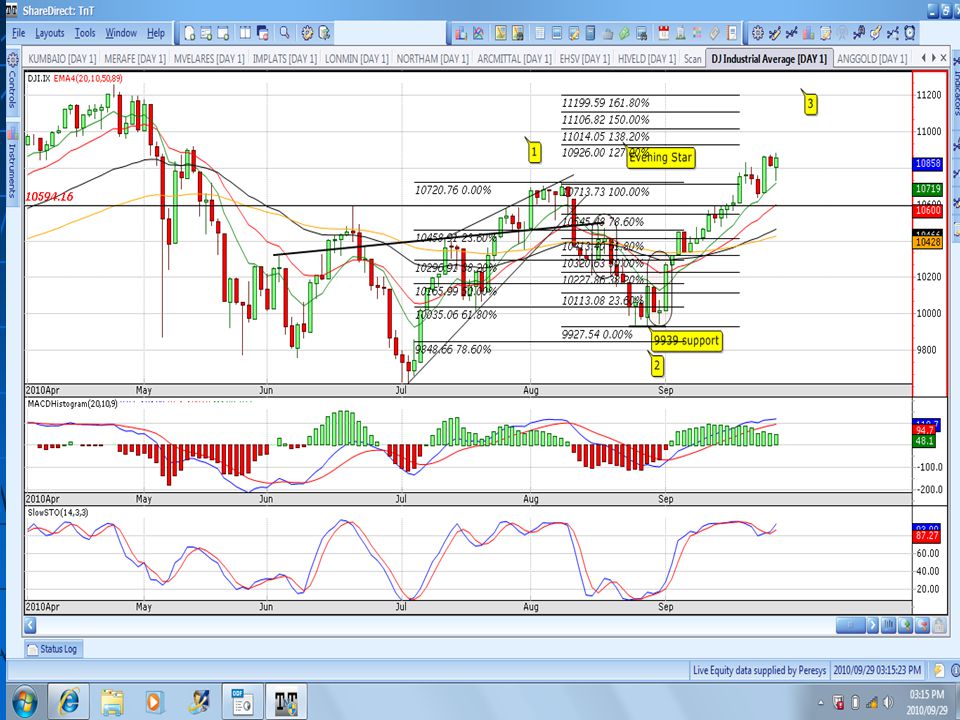960x720 pixels.
Task: Click the cascade windows icon
Action: [x=263, y=34]
